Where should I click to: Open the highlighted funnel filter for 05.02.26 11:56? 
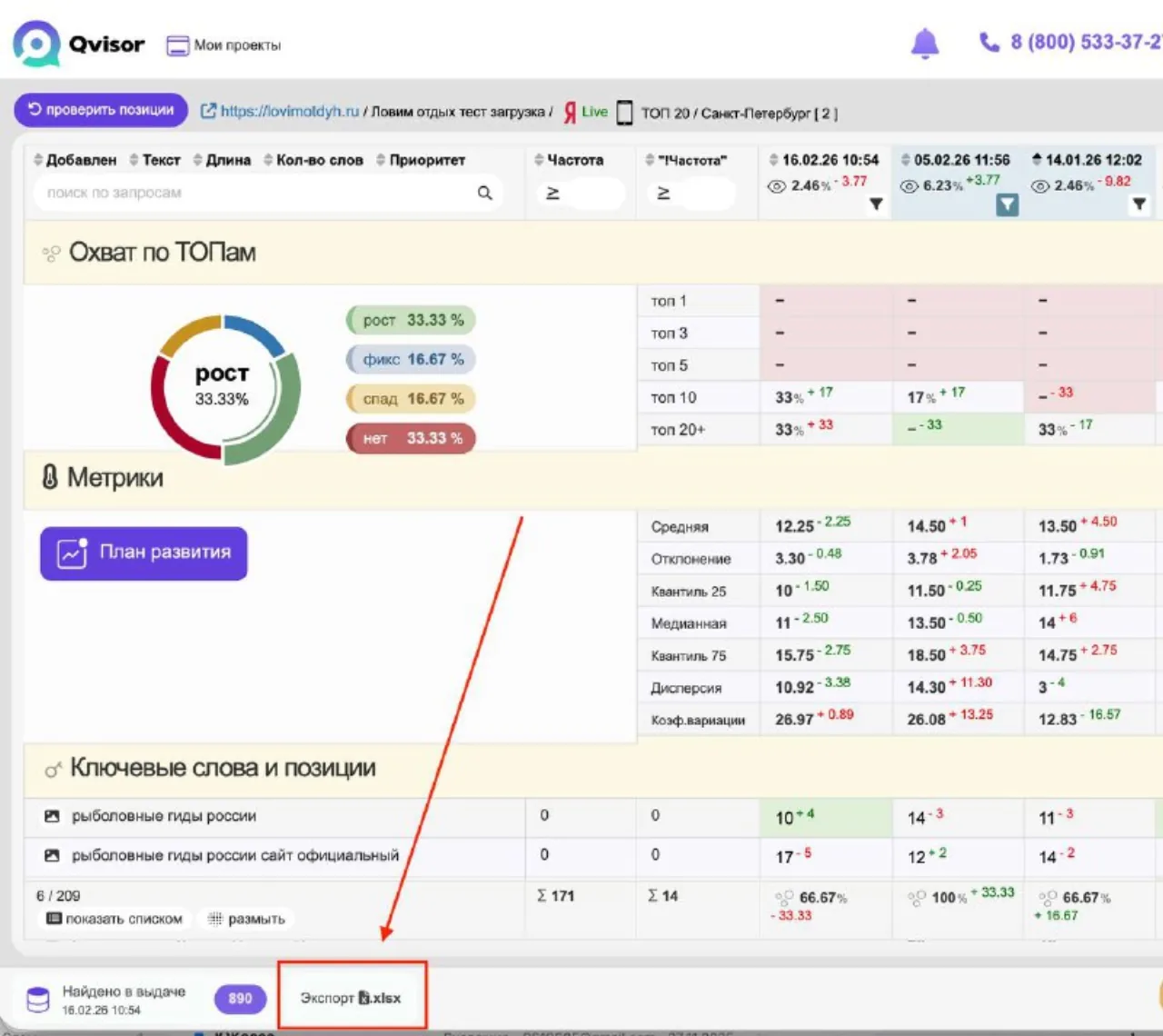[1008, 205]
